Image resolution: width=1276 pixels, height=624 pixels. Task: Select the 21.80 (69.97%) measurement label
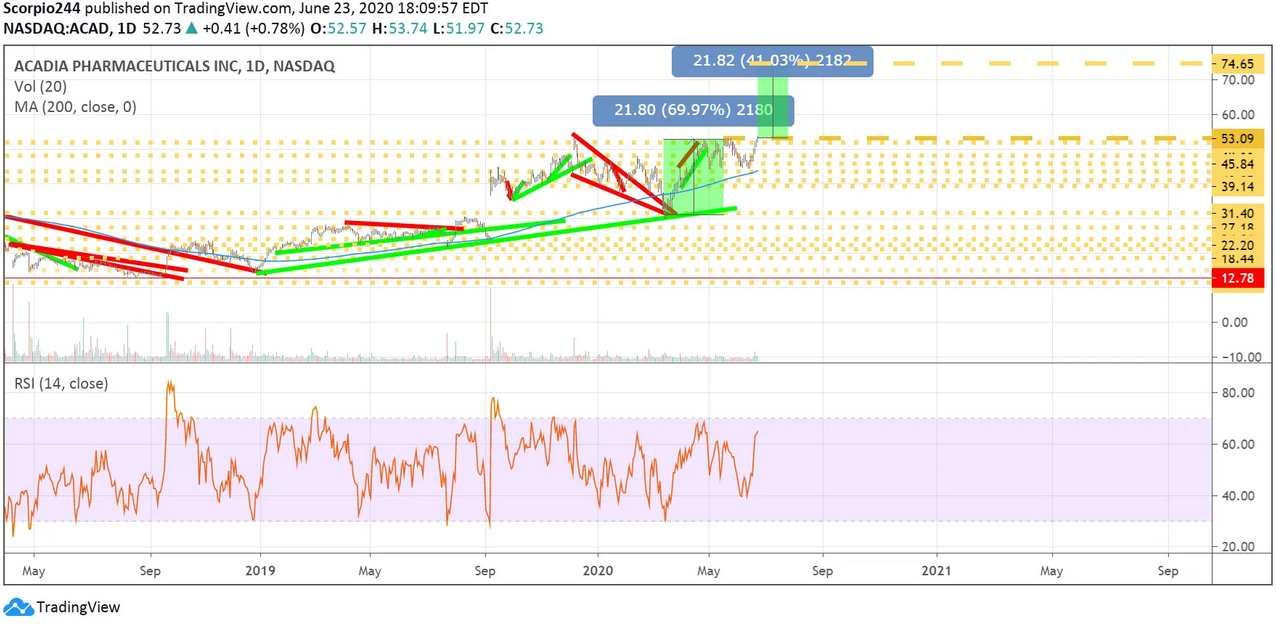(x=693, y=110)
